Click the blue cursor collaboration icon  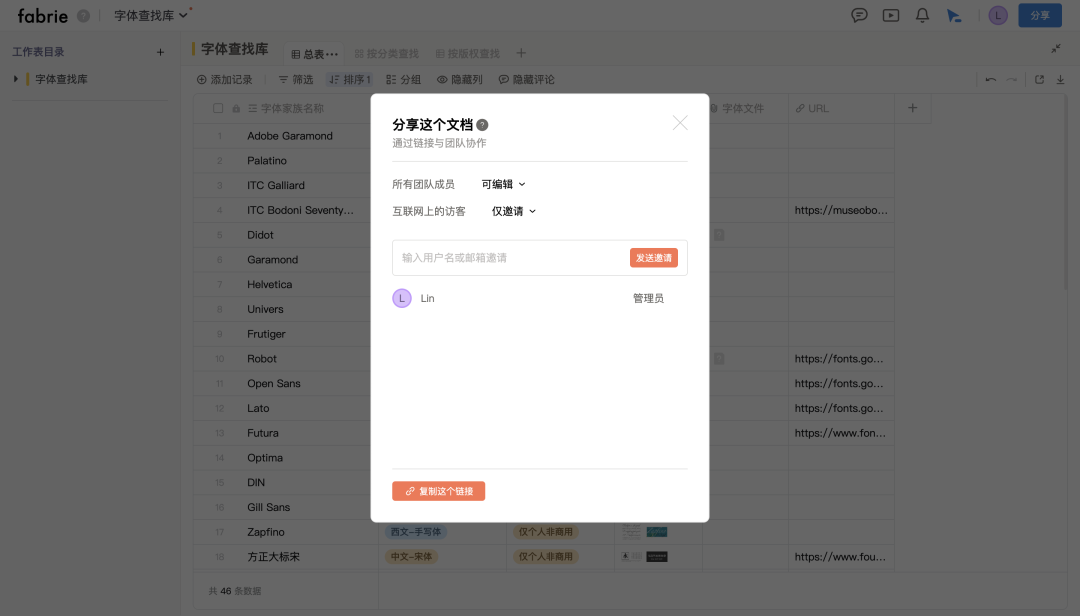[953, 15]
